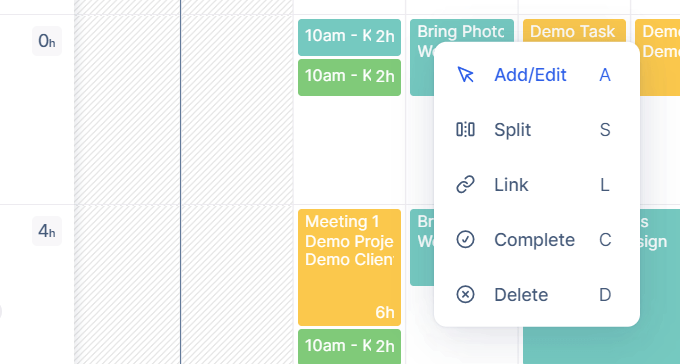
Task: Open the yellow Demo Task block
Action: pos(574,31)
